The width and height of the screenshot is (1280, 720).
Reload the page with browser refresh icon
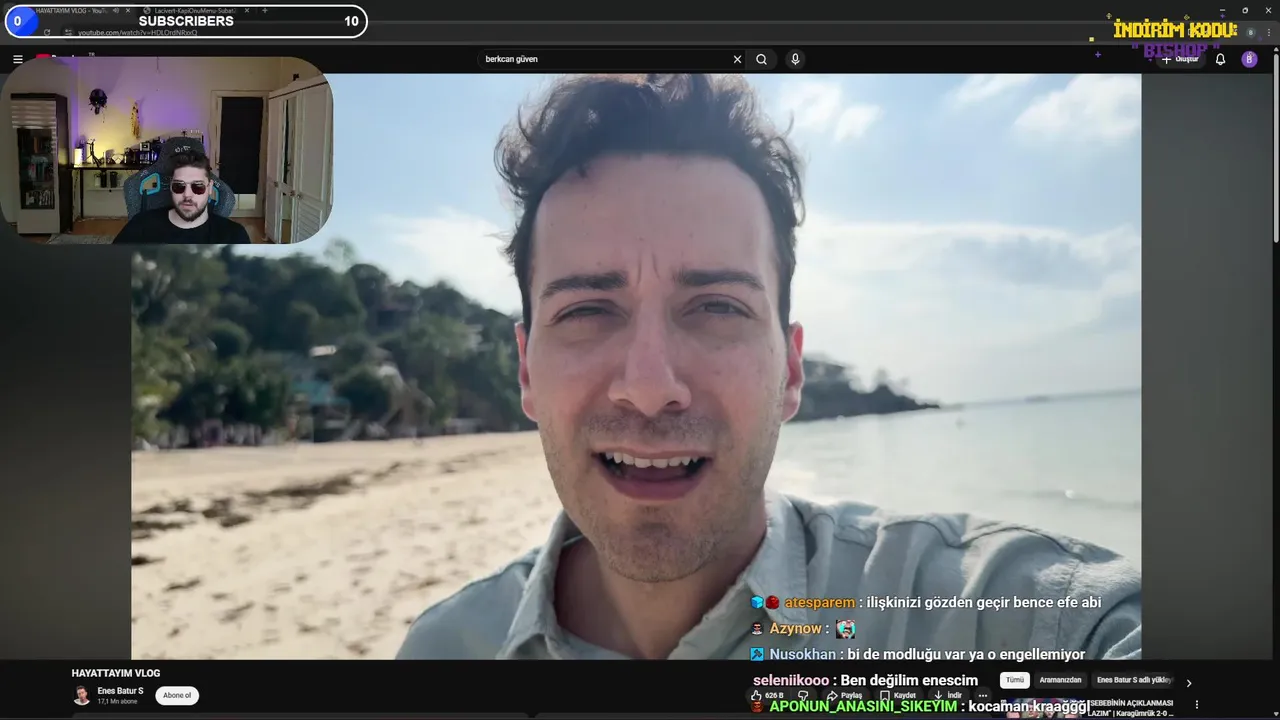(47, 32)
